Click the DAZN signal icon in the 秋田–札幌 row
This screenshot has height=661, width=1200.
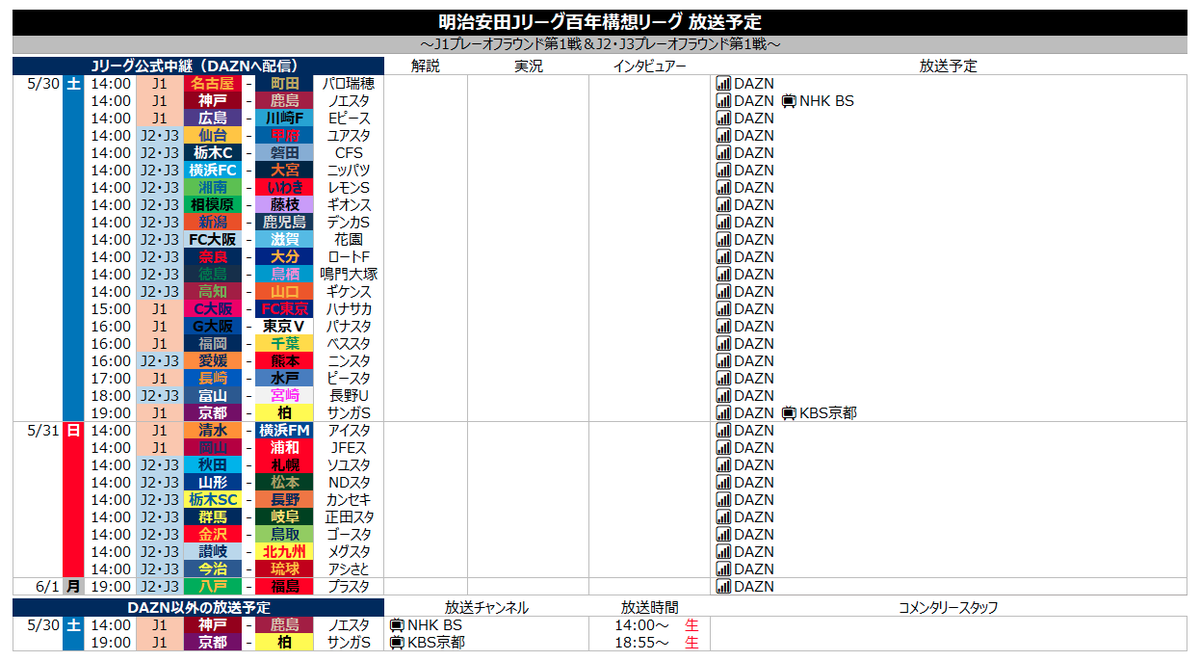(724, 465)
